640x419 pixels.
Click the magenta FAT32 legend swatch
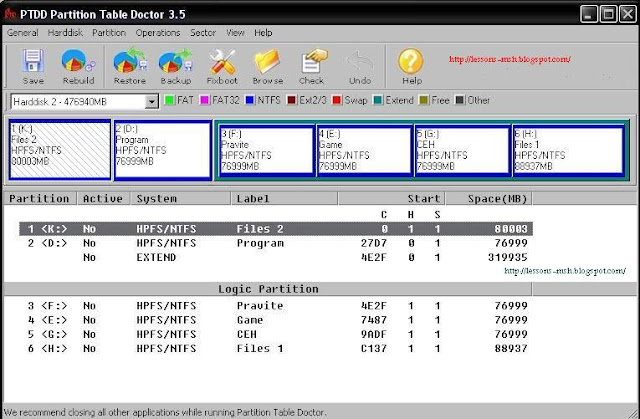[x=204, y=100]
